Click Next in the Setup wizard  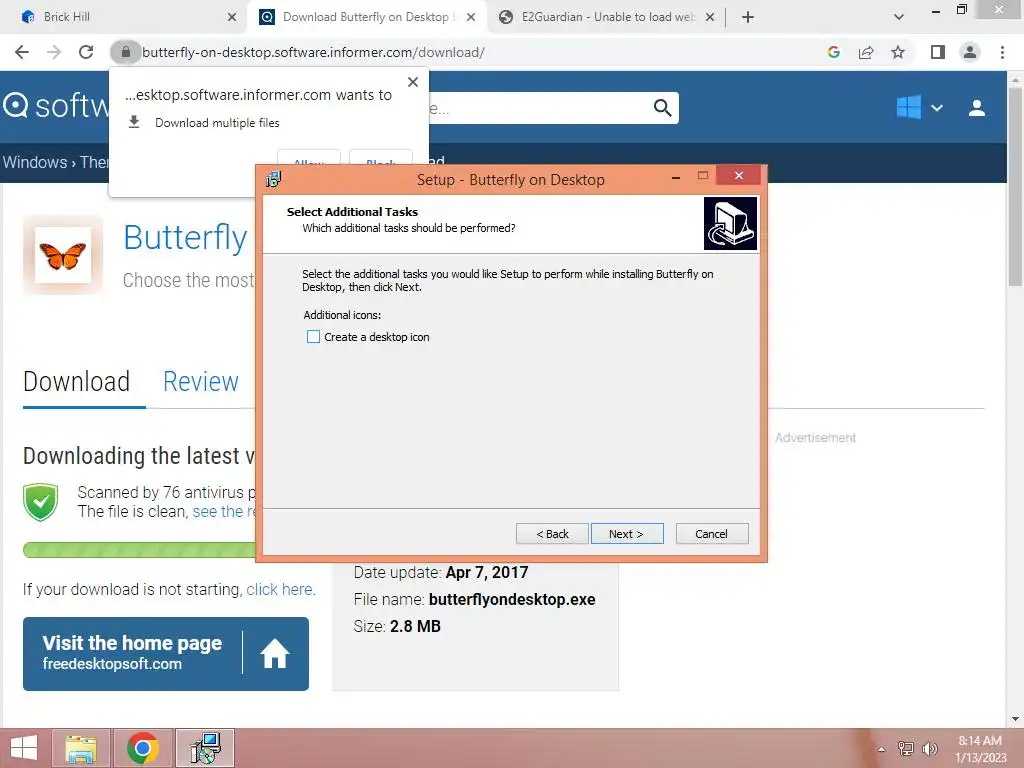pyautogui.click(x=627, y=534)
